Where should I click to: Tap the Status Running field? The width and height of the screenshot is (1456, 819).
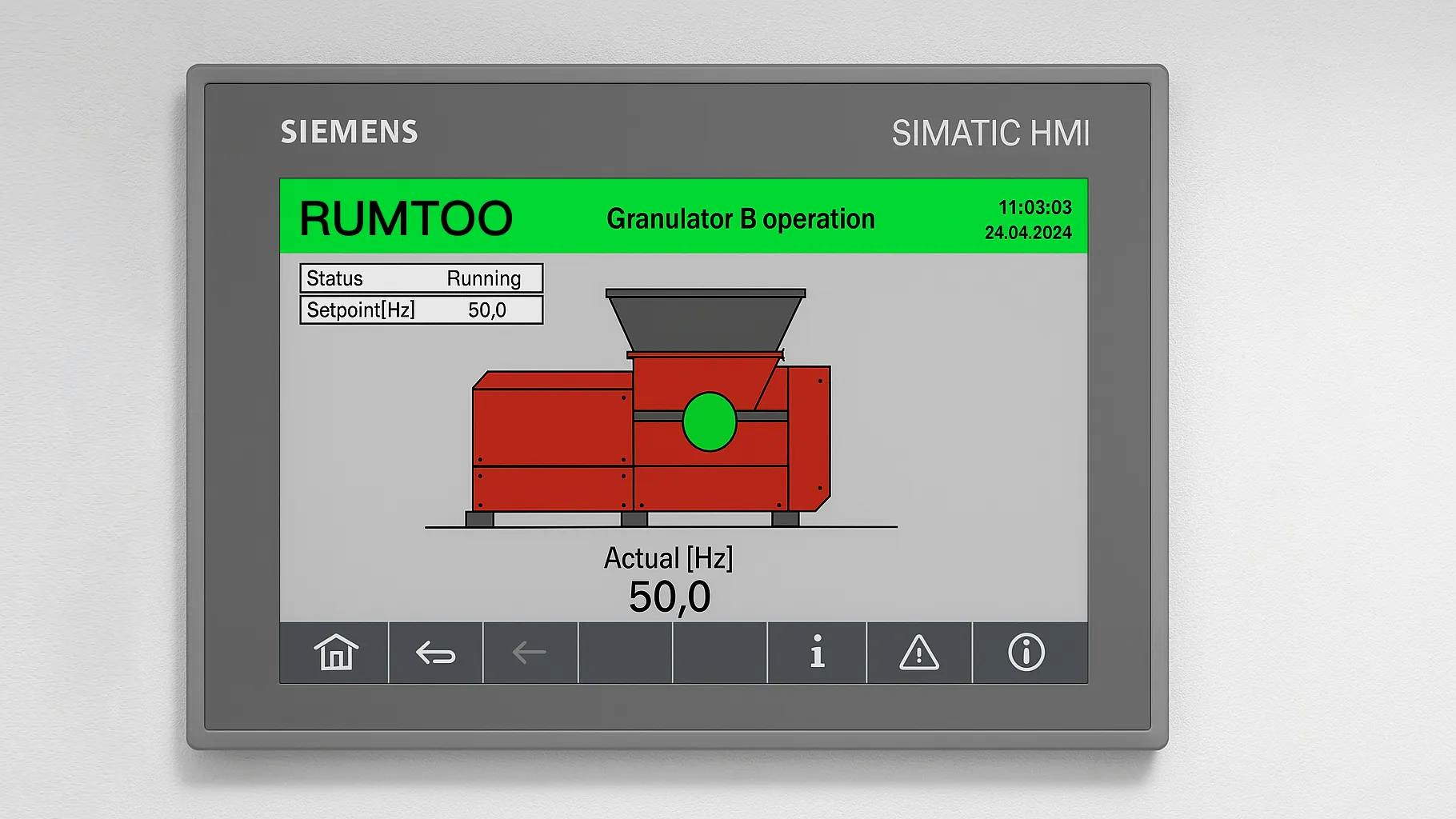pyautogui.click(x=420, y=278)
